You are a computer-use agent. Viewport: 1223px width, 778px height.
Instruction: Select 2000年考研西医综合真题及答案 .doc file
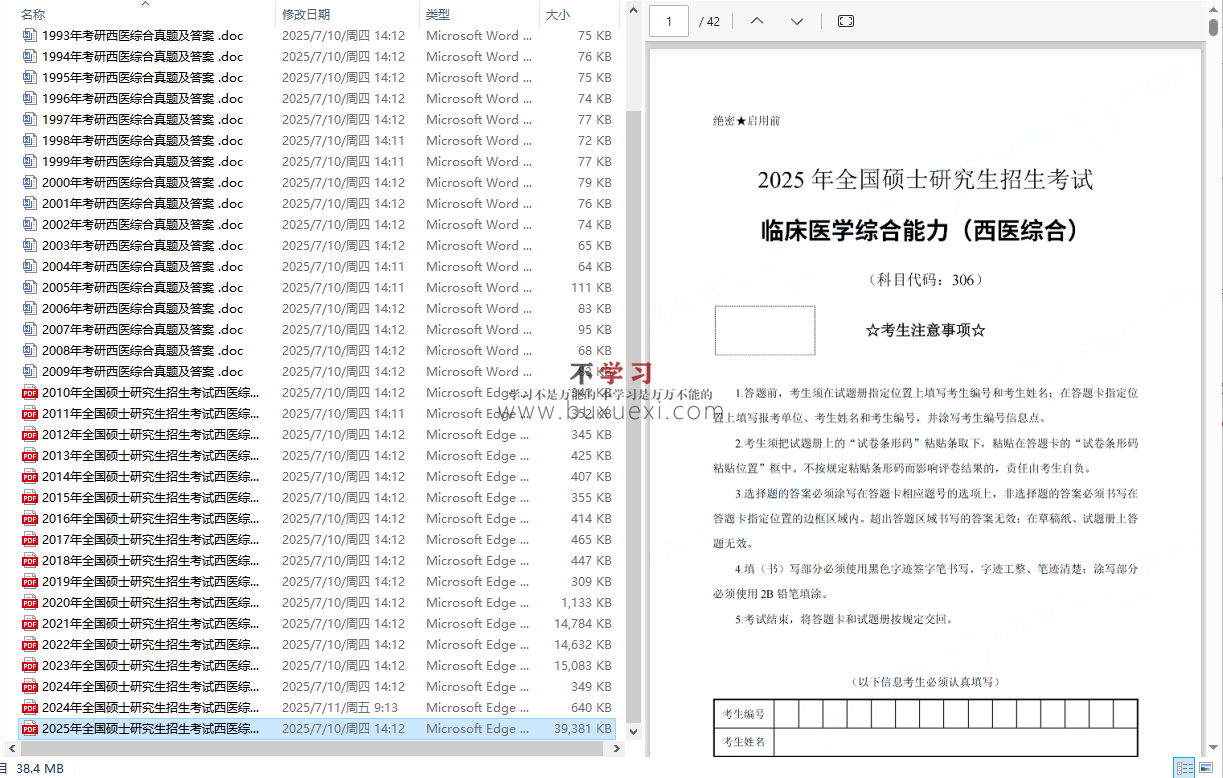(142, 183)
